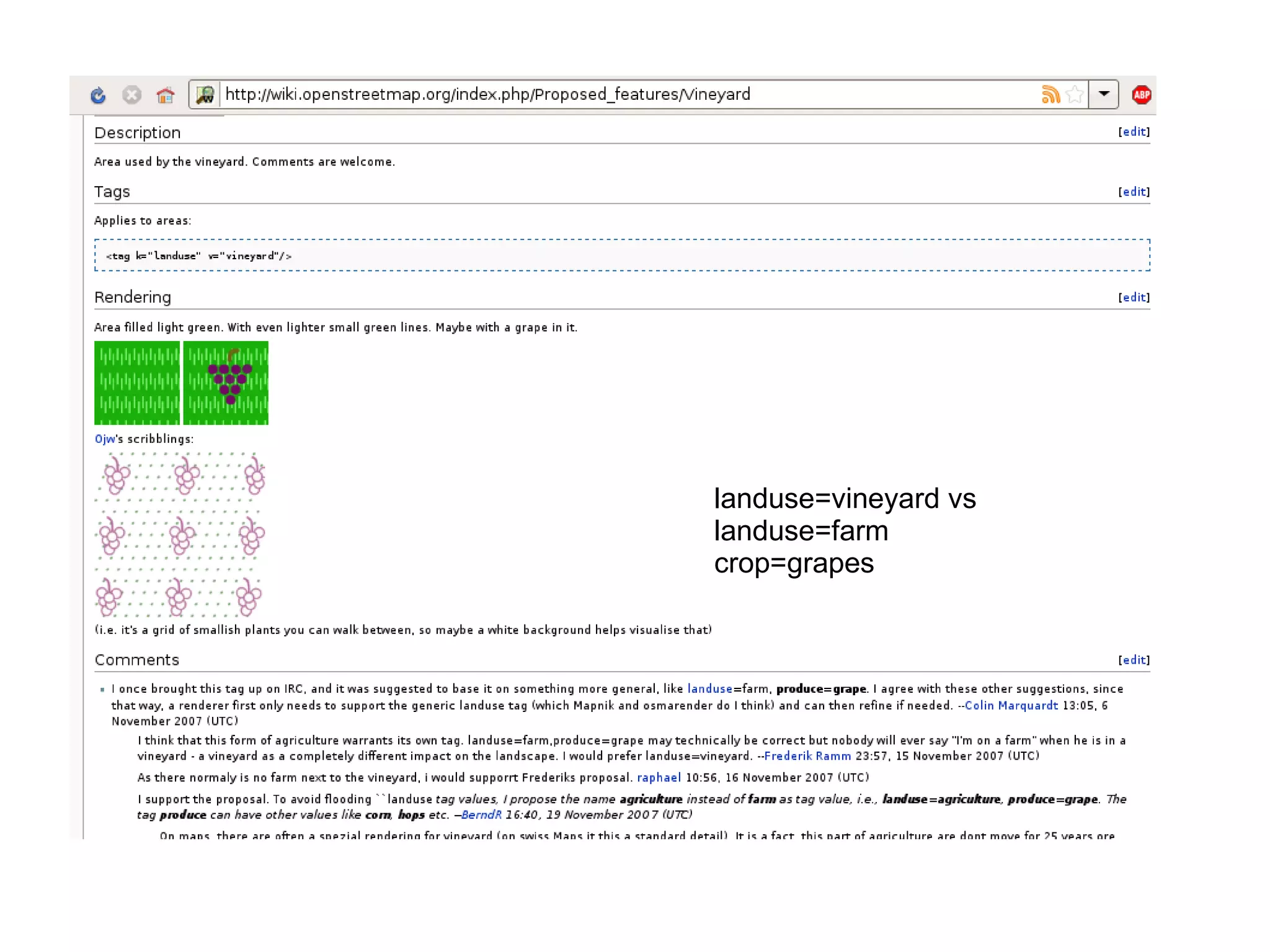The height and width of the screenshot is (952, 1270).
Task: Open the landuse tag link
Action: 709,689
